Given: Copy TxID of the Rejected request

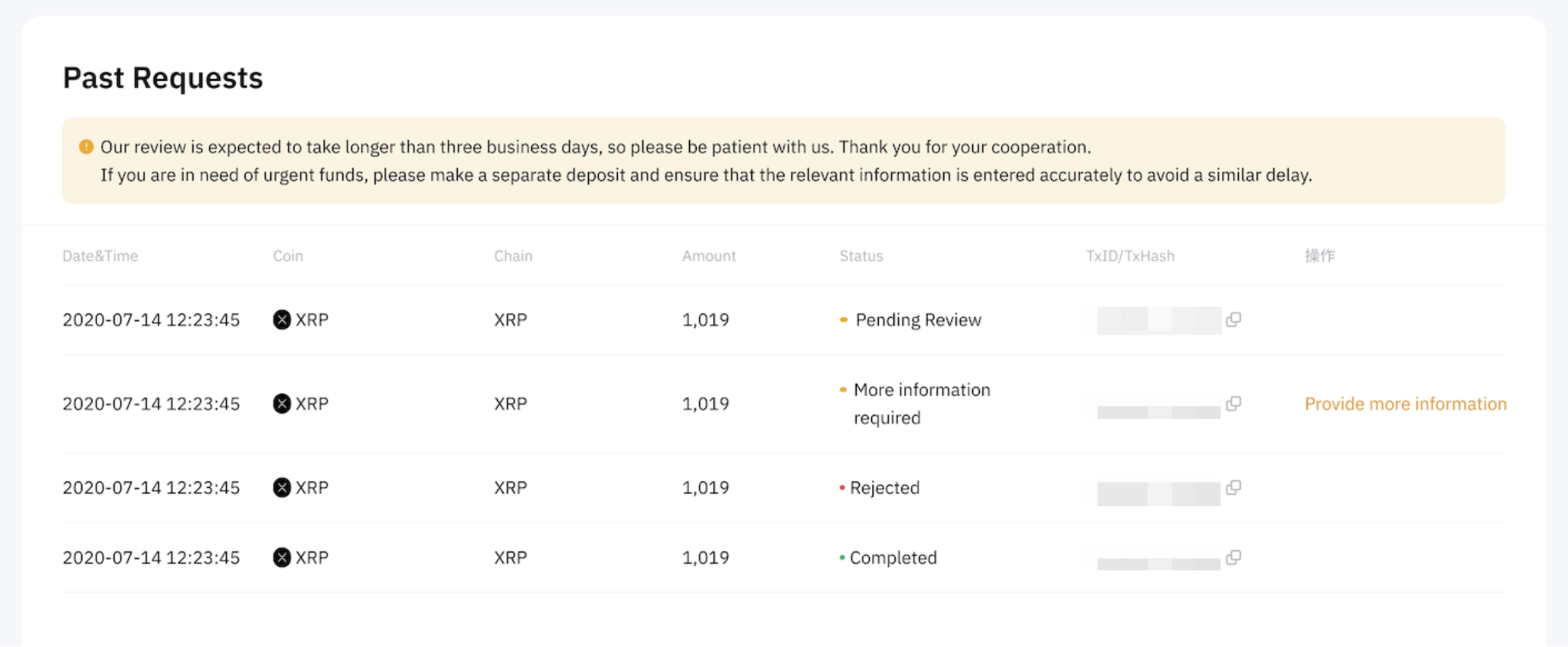Looking at the screenshot, I should pos(1233,488).
